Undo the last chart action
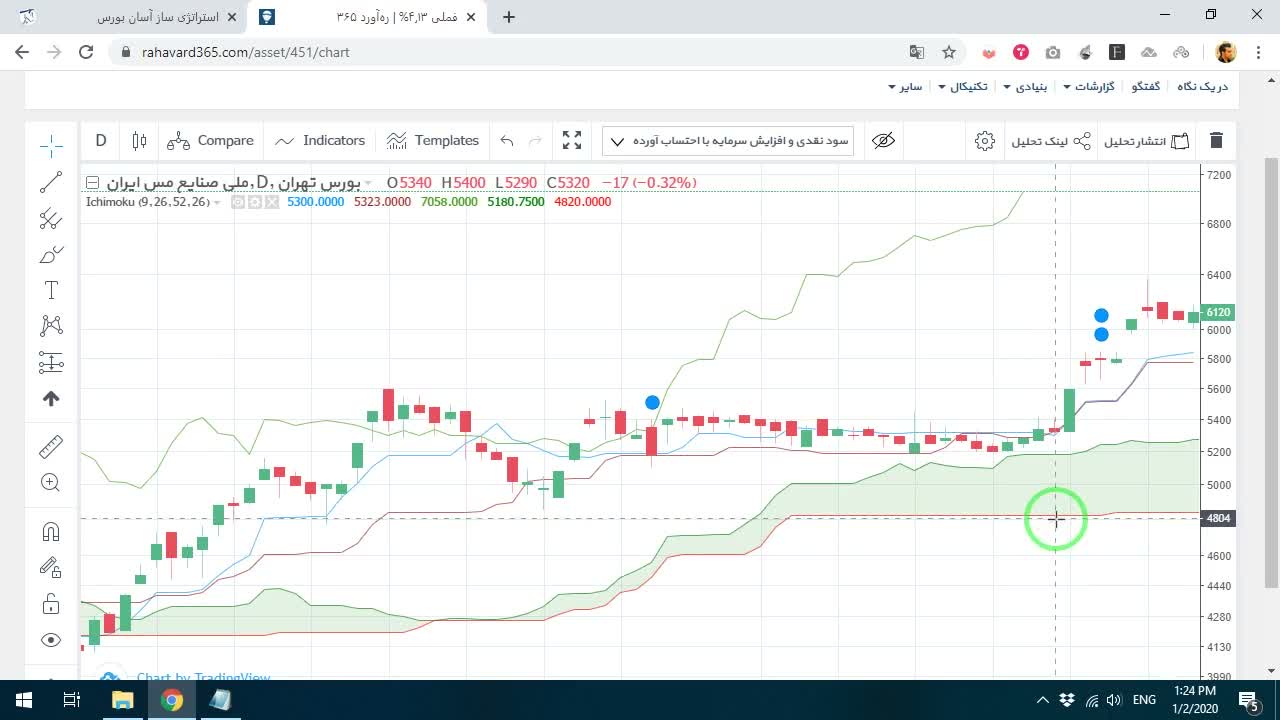 [507, 141]
